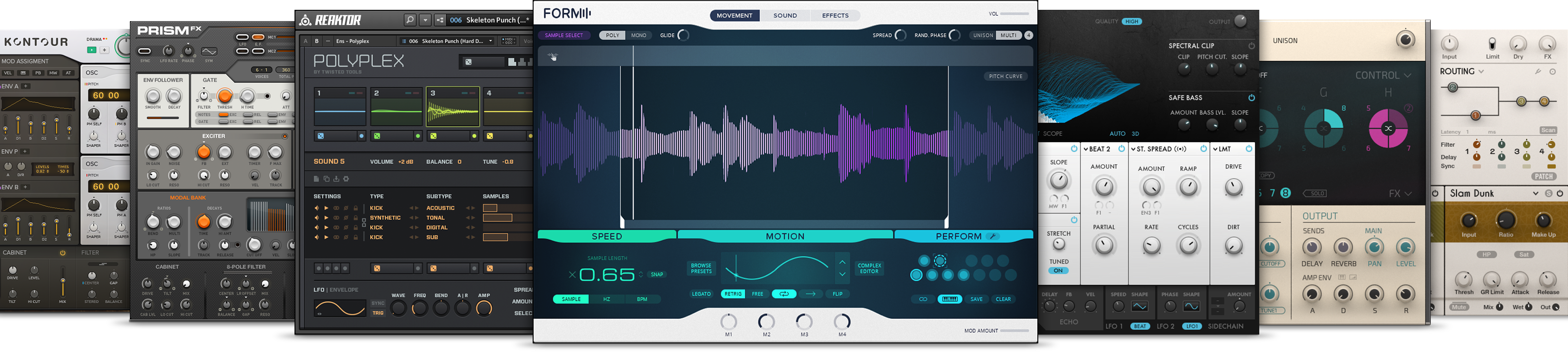Click the UNISON knob on cream synth

[1405, 40]
